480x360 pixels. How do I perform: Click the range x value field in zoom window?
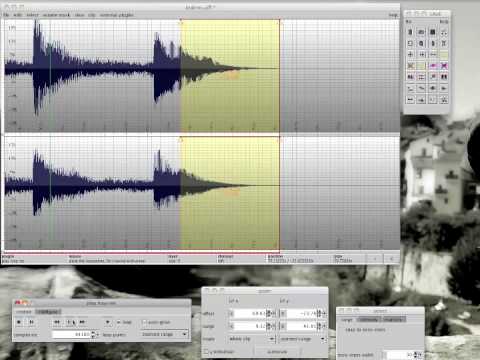tap(250, 326)
